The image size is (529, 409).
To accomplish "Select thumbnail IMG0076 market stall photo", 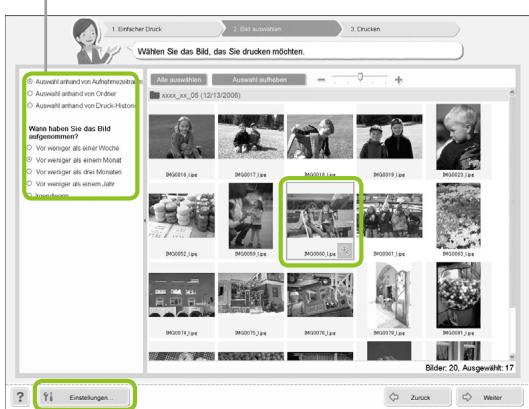I will pyautogui.click(x=320, y=295).
